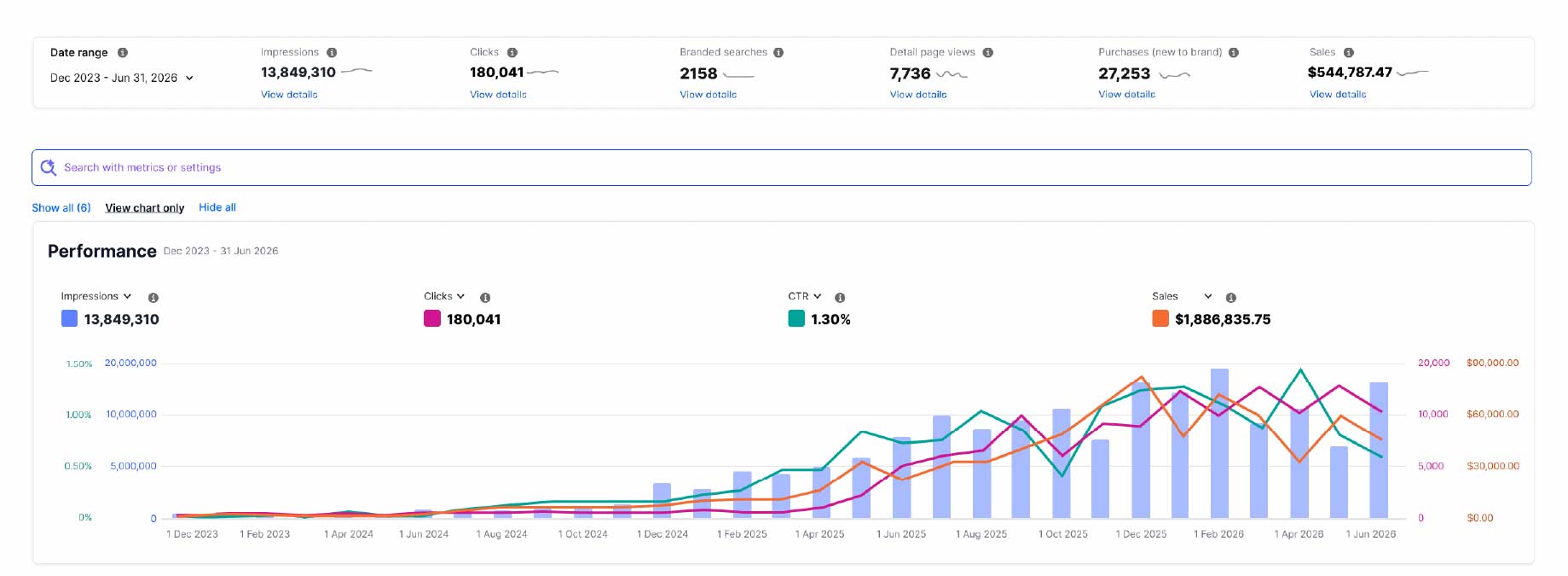Open the chart Sales metric dropdown
The image size is (1568, 576).
(1182, 296)
